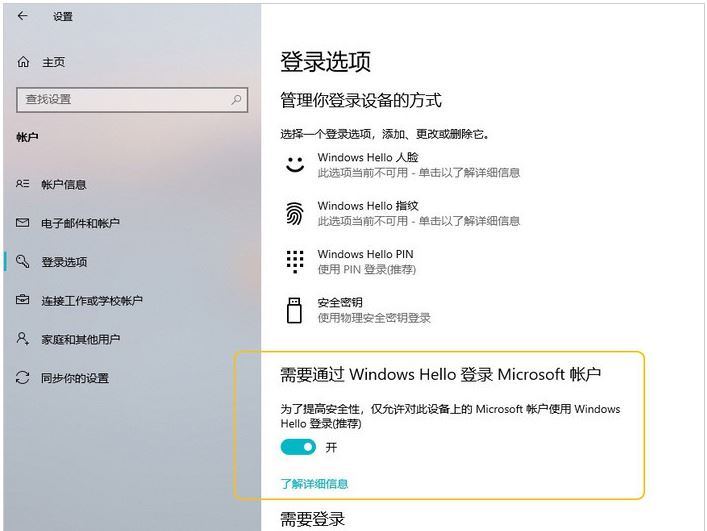707x531 pixels.
Task: Expand the Windows Hello 指纹 option
Action: [403, 213]
